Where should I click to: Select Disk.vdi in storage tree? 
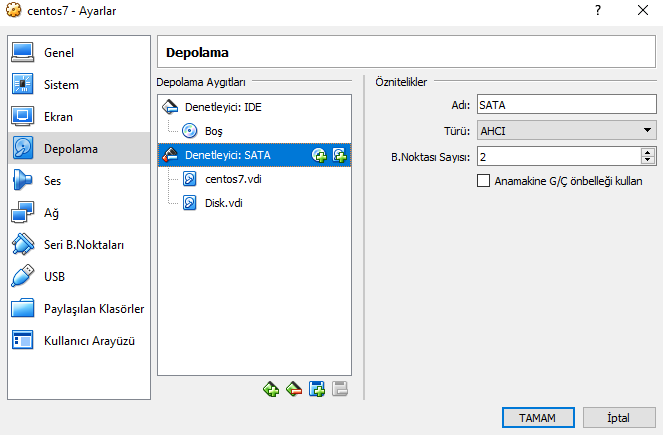(223, 203)
